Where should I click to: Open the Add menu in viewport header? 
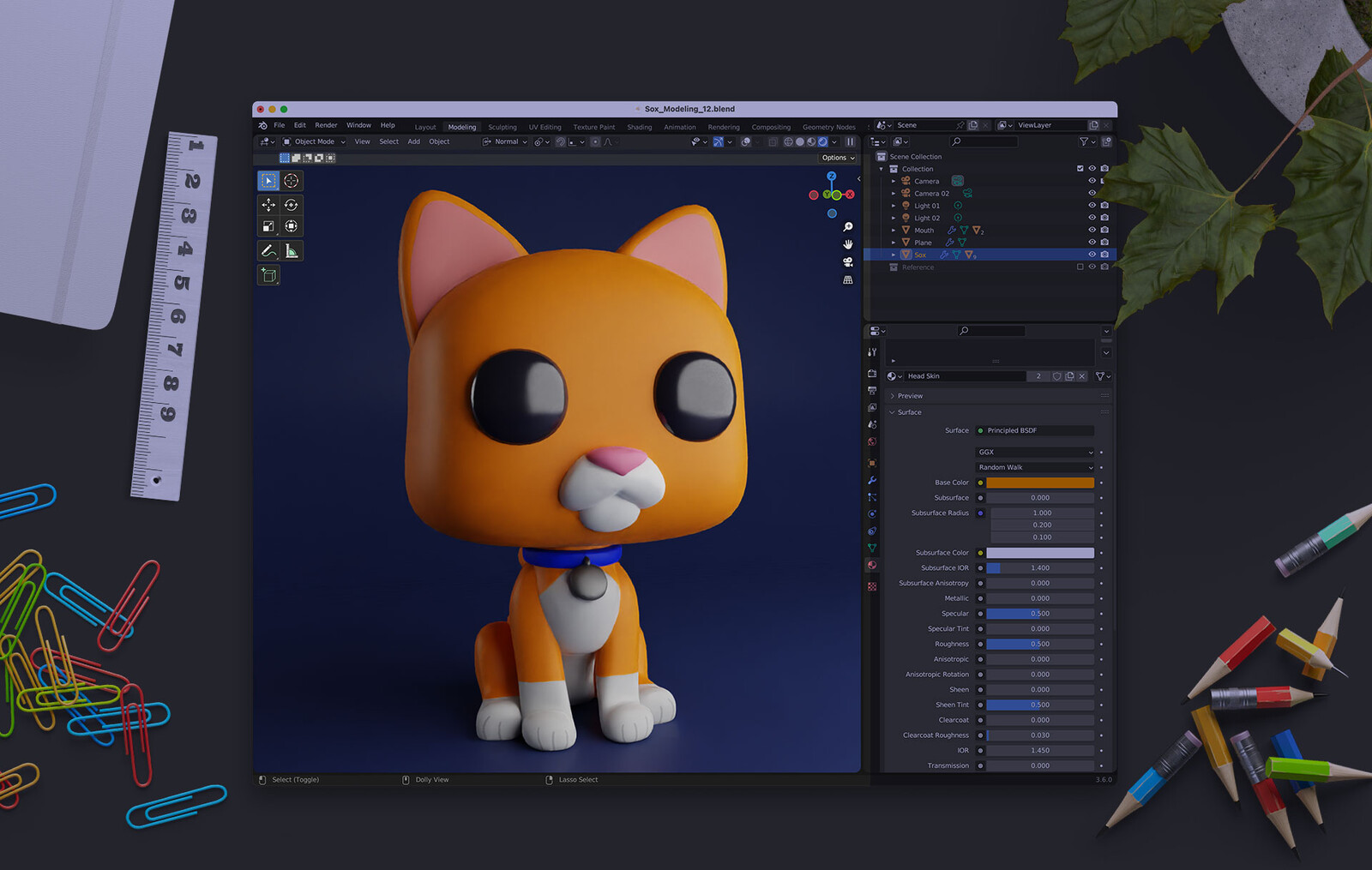413,142
